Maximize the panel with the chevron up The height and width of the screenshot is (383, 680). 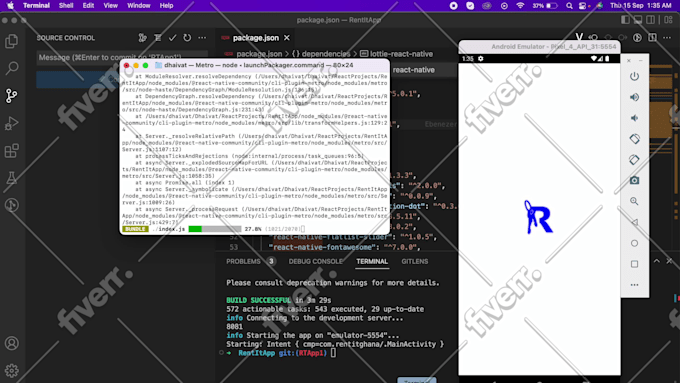click(657, 261)
